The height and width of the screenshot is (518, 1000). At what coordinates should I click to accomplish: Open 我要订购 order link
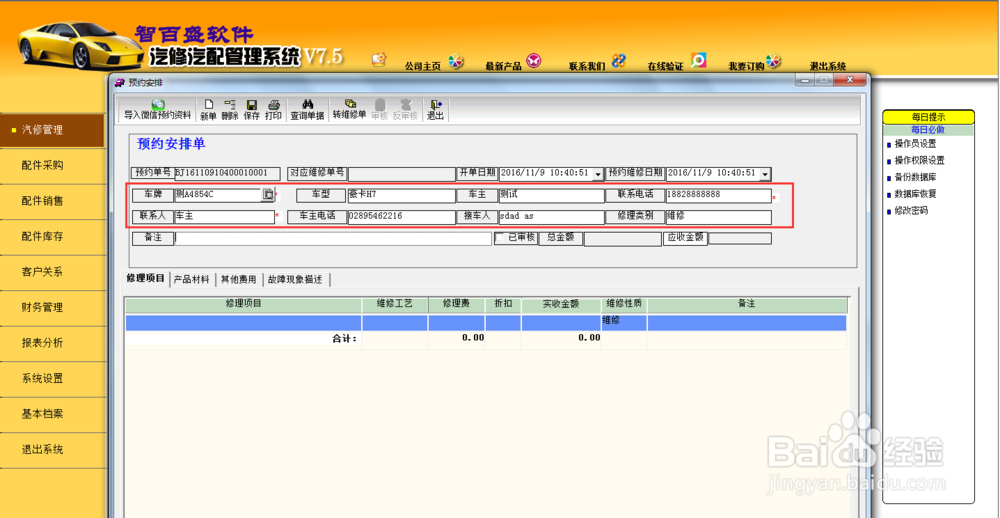(746, 66)
